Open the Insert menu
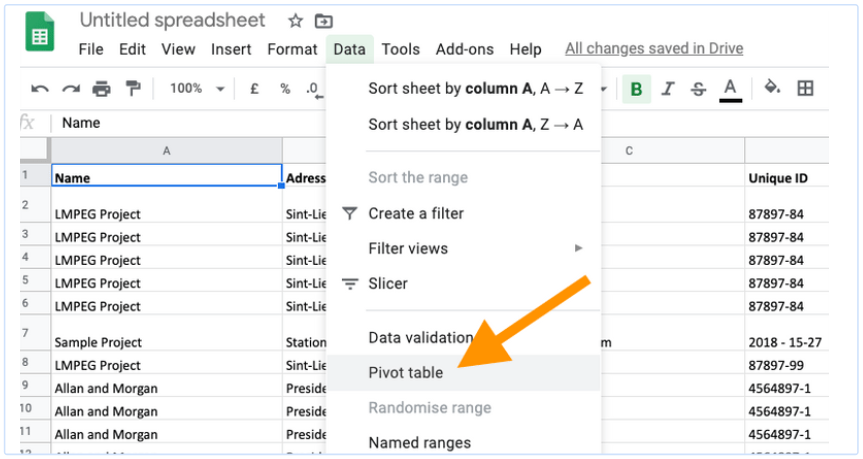 click(231, 49)
